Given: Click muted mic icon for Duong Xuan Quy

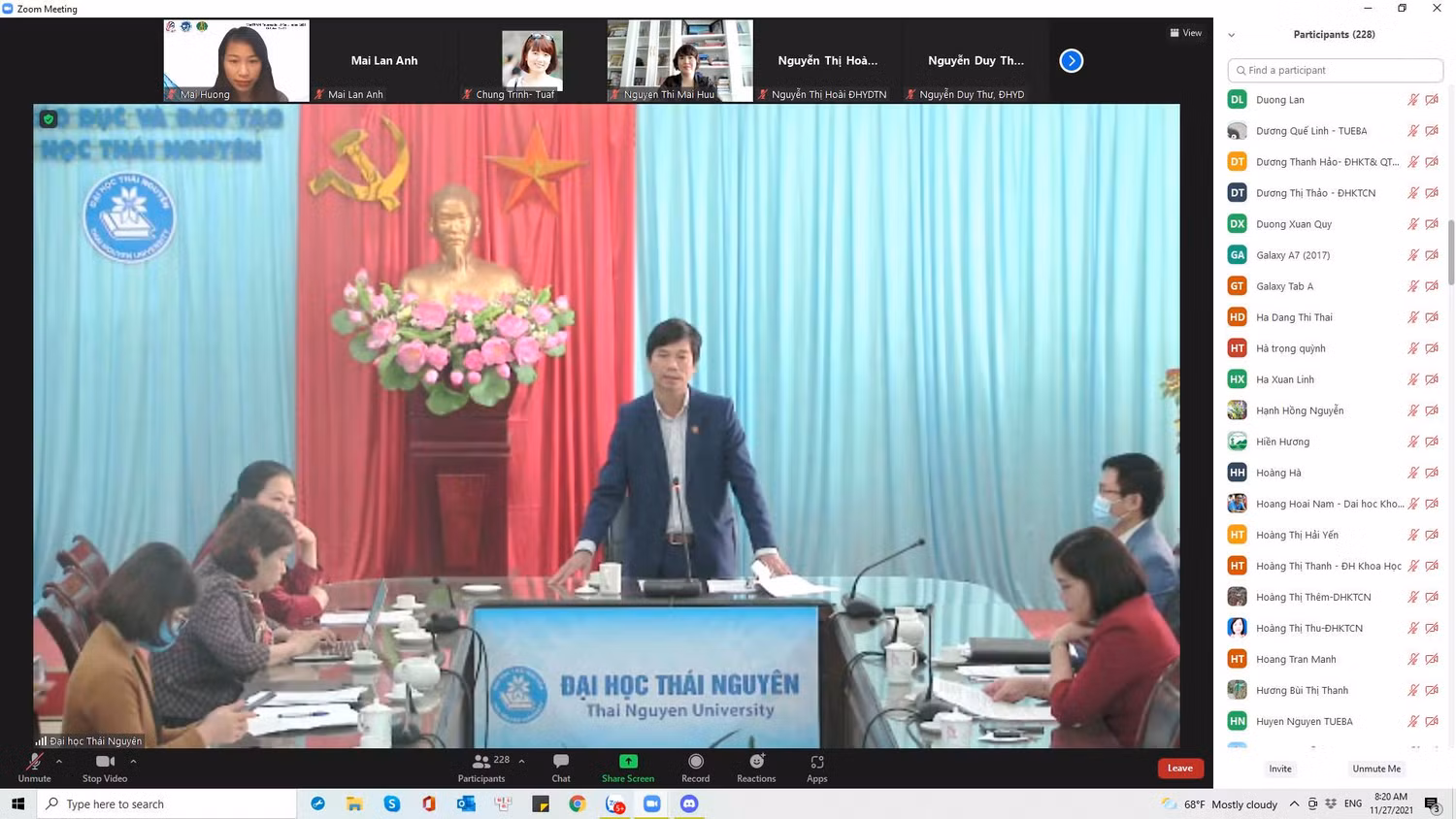Looking at the screenshot, I should click(x=1413, y=224).
